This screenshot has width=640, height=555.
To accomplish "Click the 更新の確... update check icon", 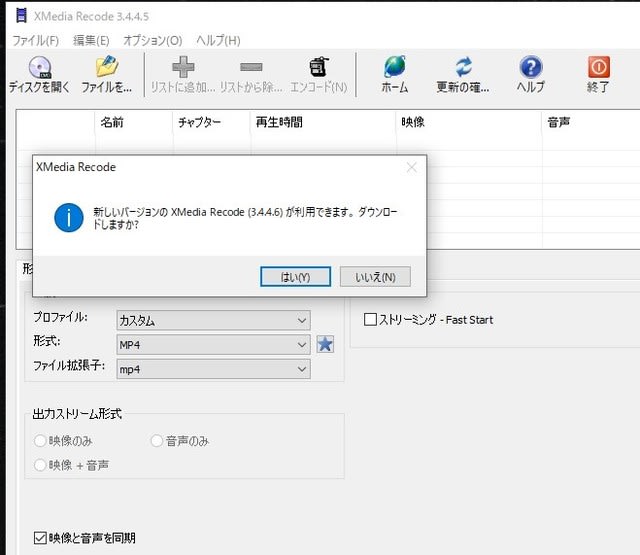I will (463, 67).
